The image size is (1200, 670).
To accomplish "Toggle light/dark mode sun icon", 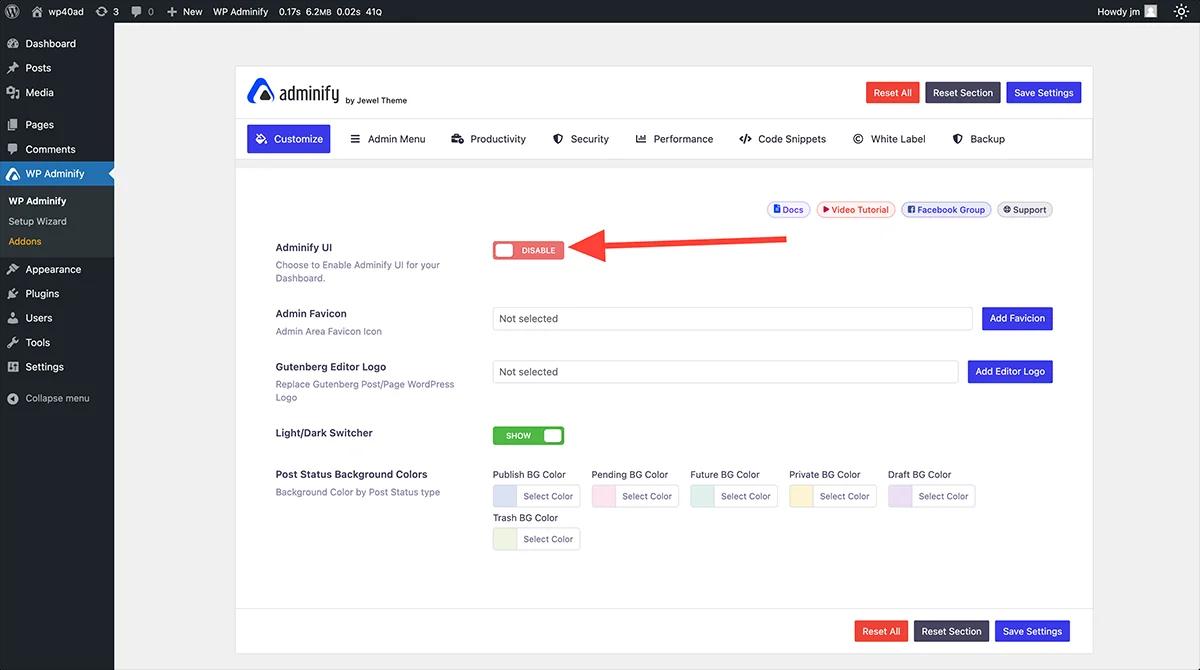I will pos(1181,11).
